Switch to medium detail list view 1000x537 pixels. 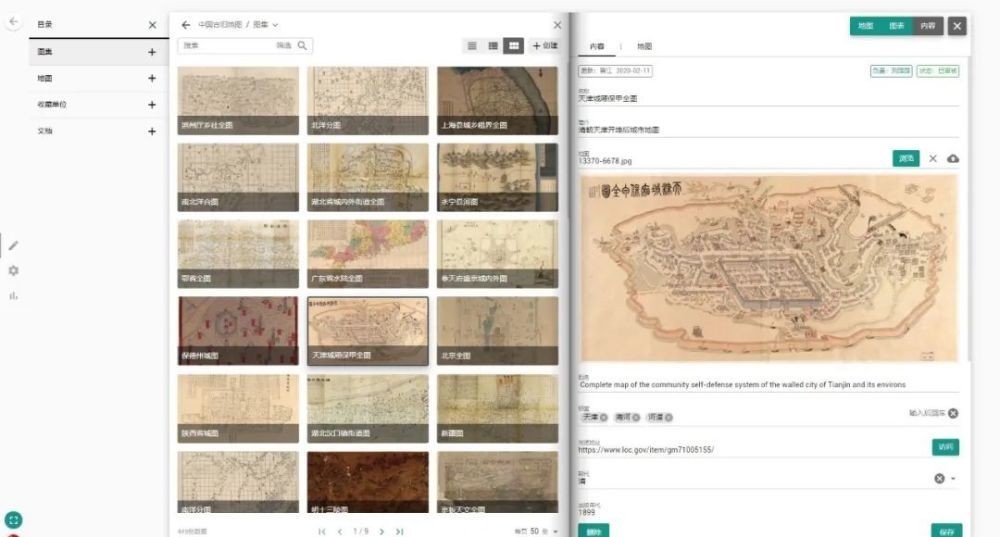pyautogui.click(x=493, y=46)
